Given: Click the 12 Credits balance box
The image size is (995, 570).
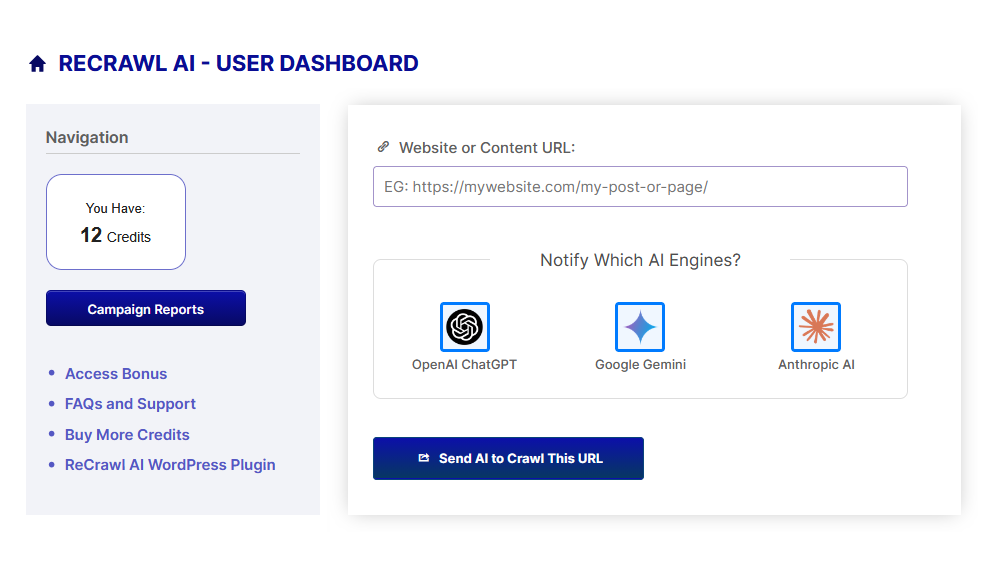Looking at the screenshot, I should click(x=116, y=223).
